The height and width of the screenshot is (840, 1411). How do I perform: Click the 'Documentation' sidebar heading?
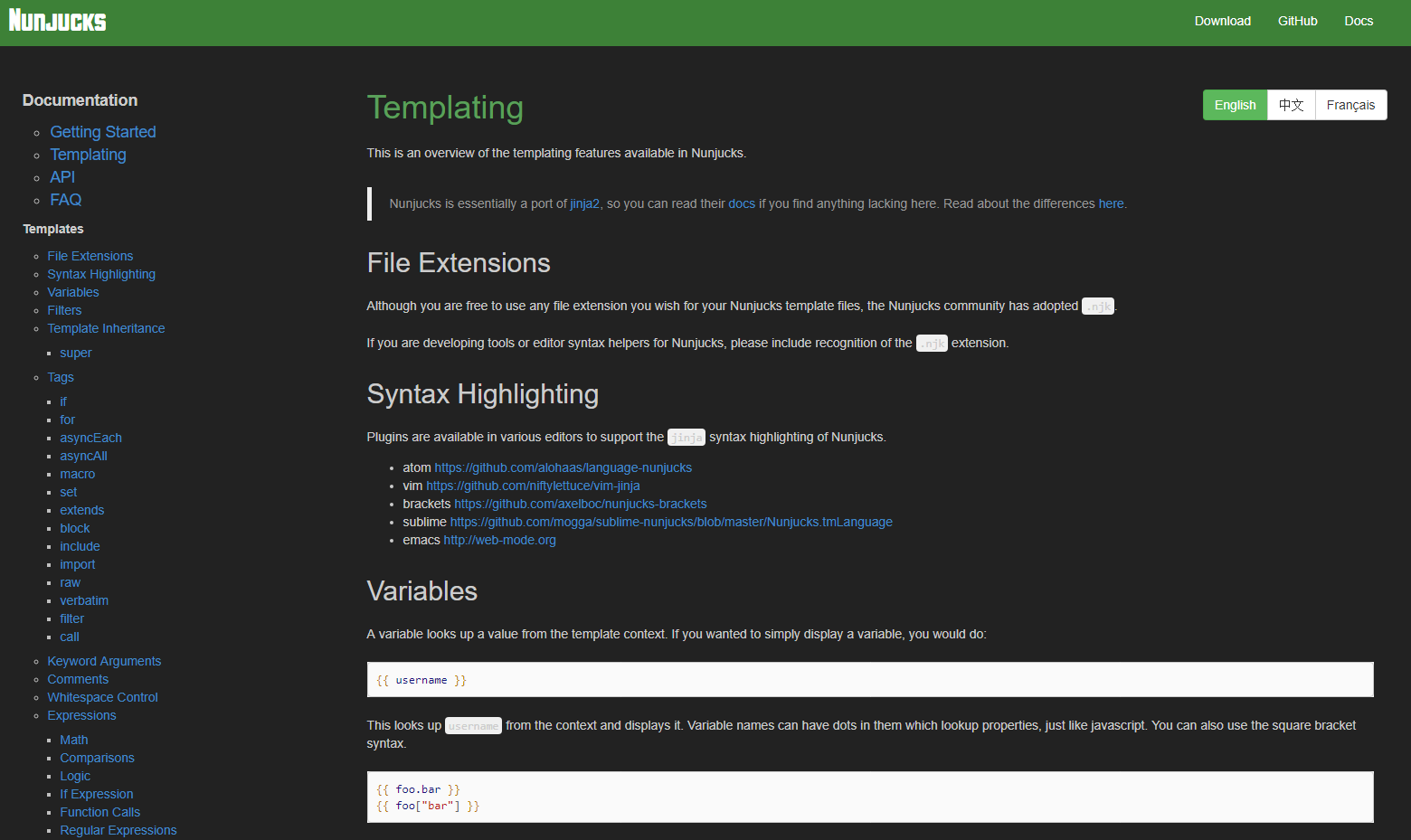click(x=80, y=100)
